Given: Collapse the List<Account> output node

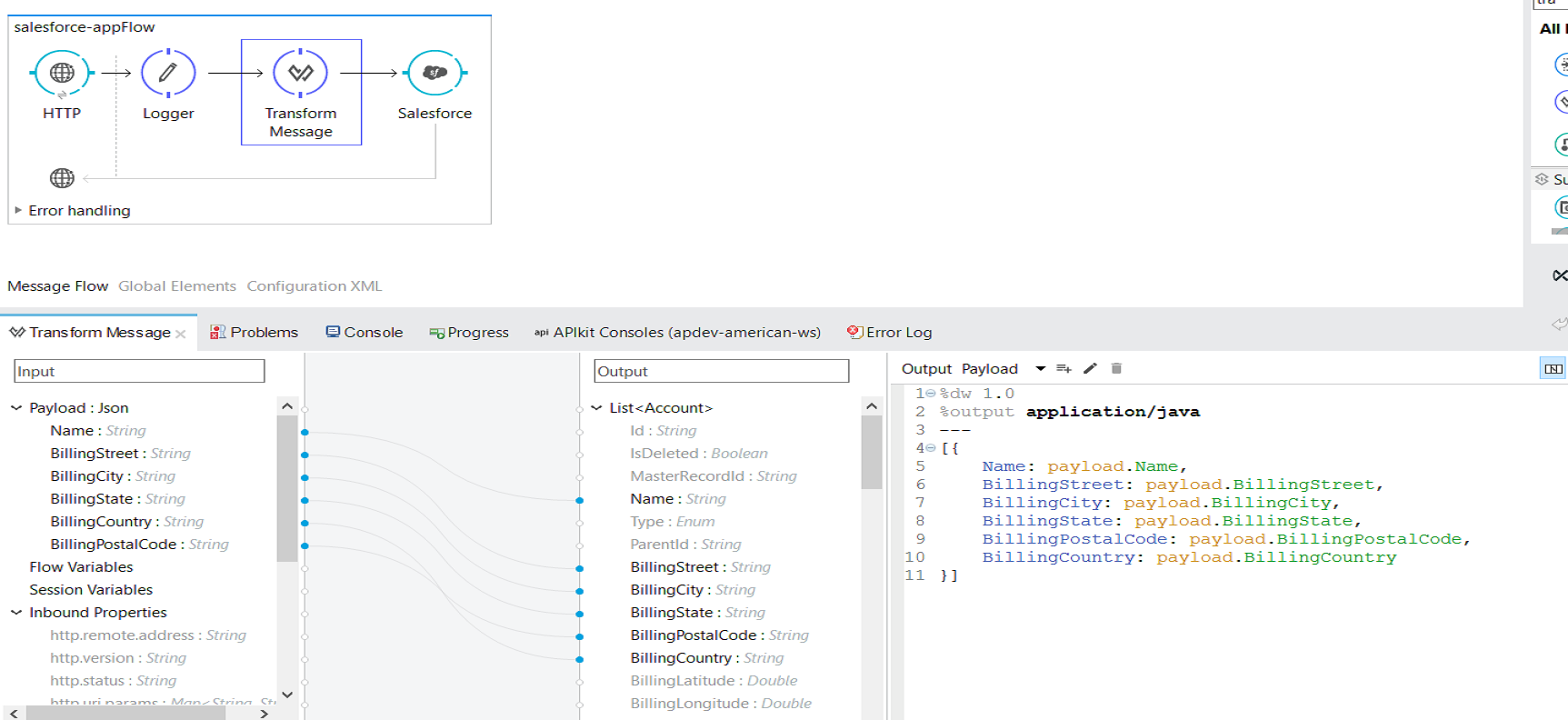Looking at the screenshot, I should 596,408.
